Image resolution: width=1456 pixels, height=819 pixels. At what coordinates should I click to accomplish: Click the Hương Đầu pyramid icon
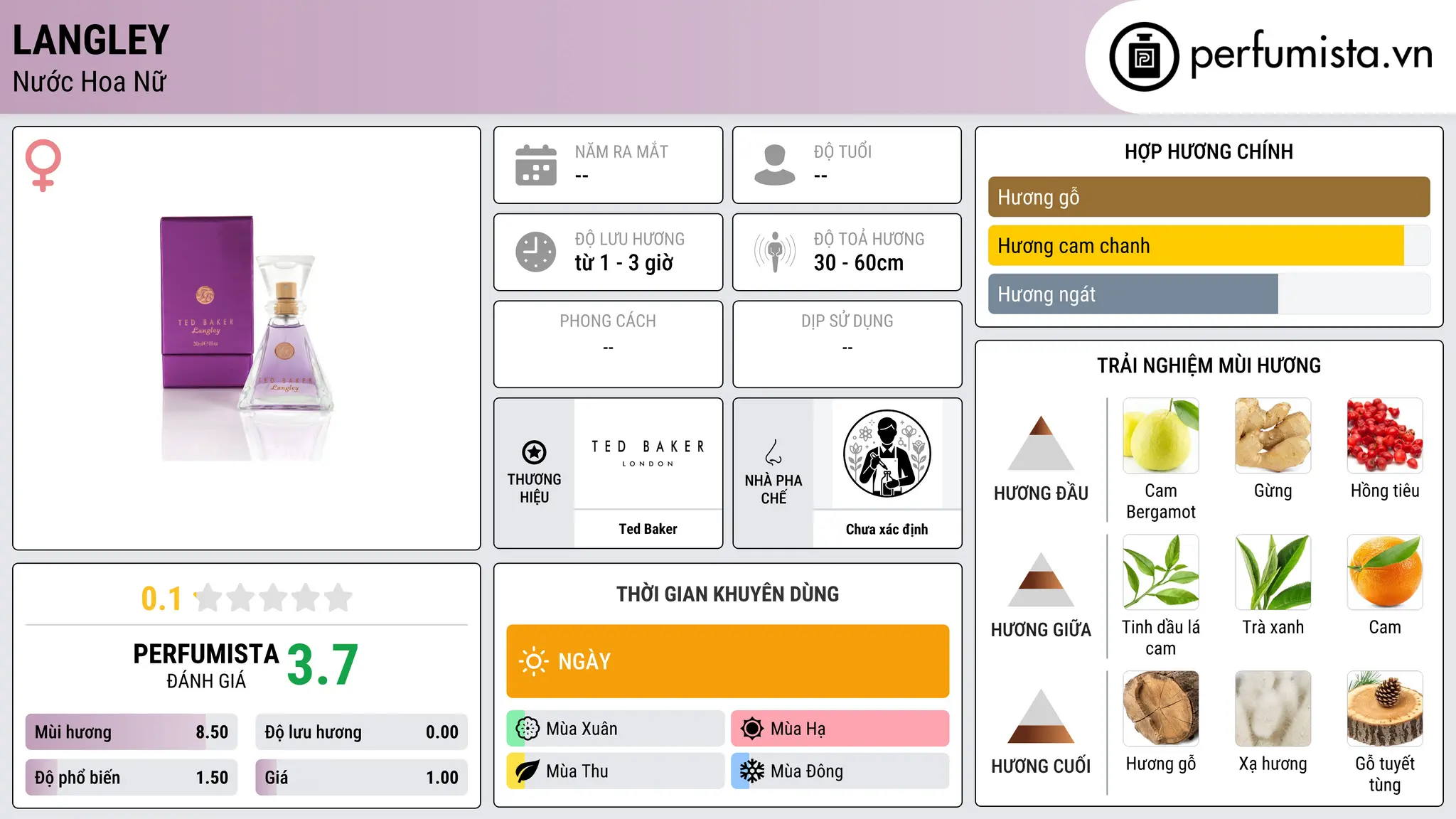[x=1041, y=443]
